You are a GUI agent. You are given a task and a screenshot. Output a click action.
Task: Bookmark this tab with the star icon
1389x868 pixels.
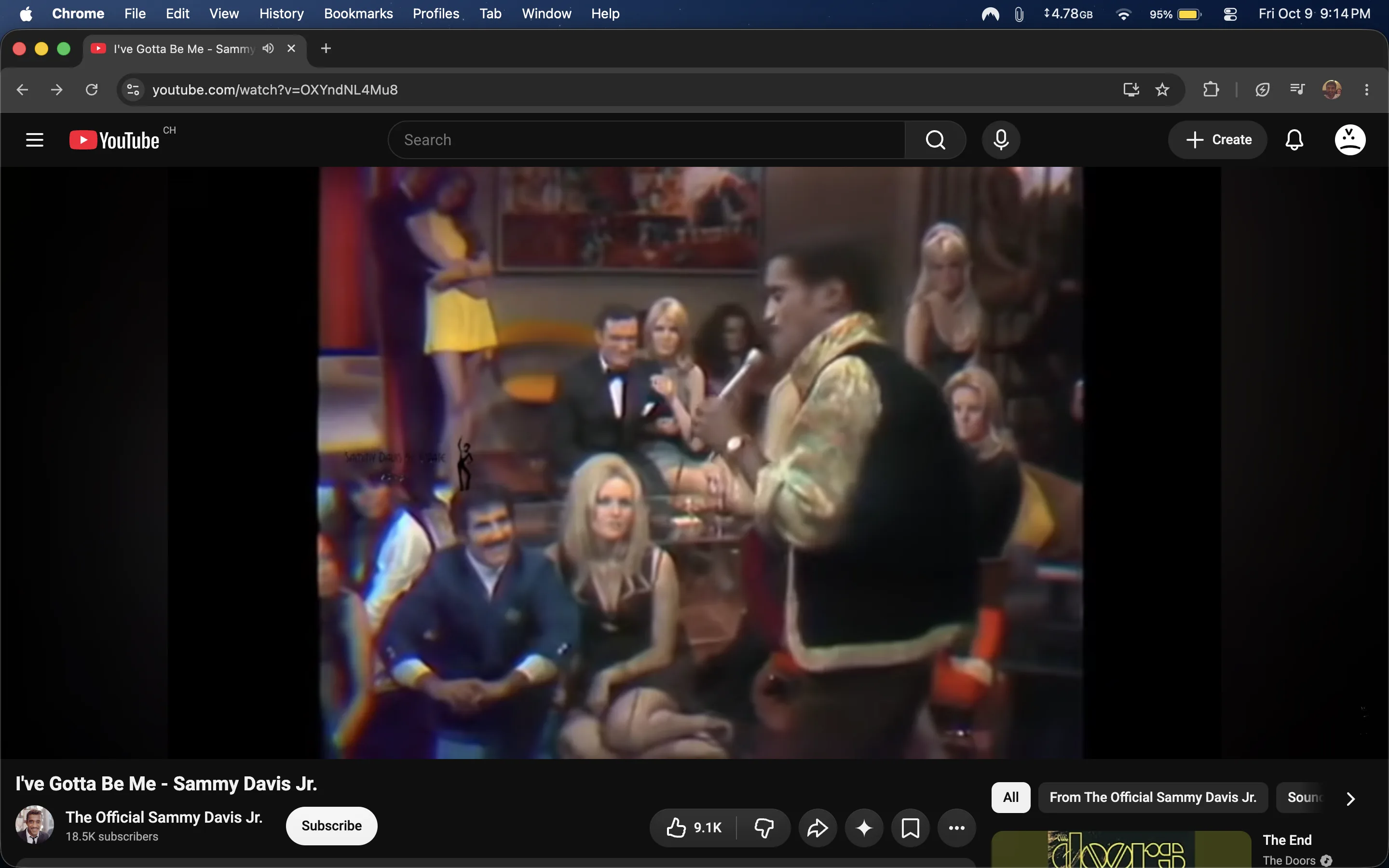(x=1162, y=90)
